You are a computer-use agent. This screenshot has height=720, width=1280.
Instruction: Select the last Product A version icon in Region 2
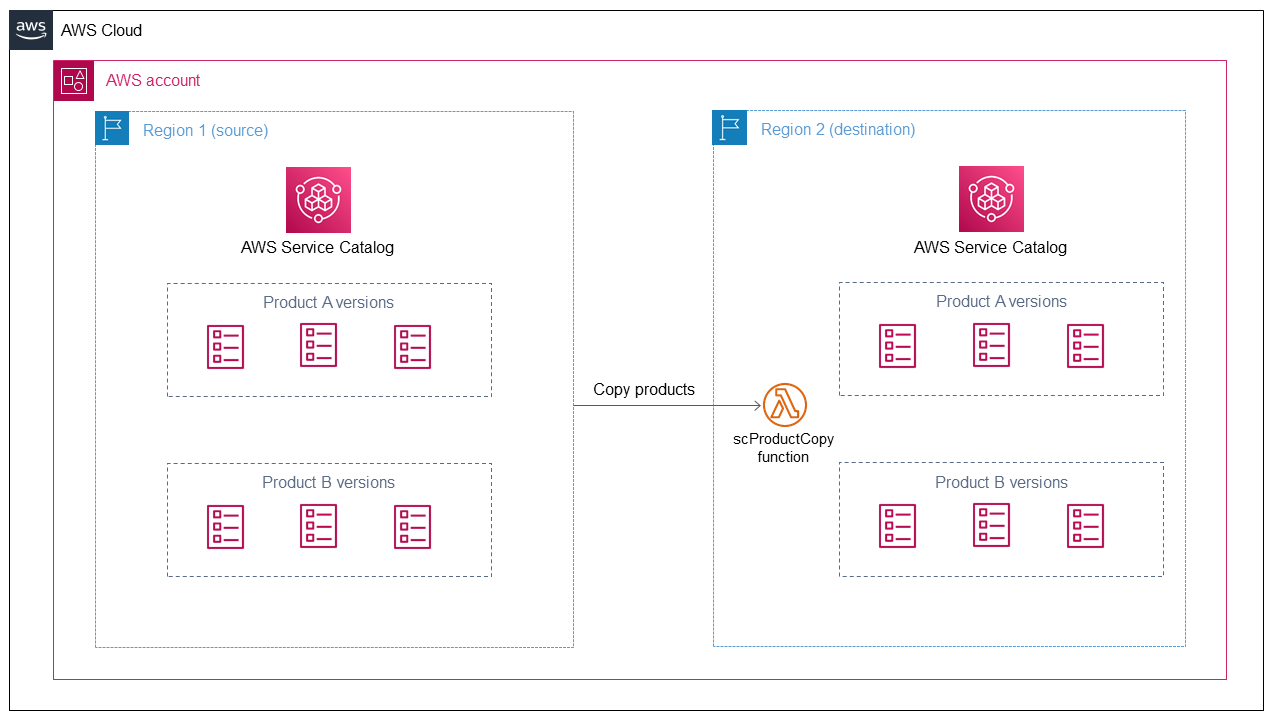pyautogui.click(x=1085, y=345)
